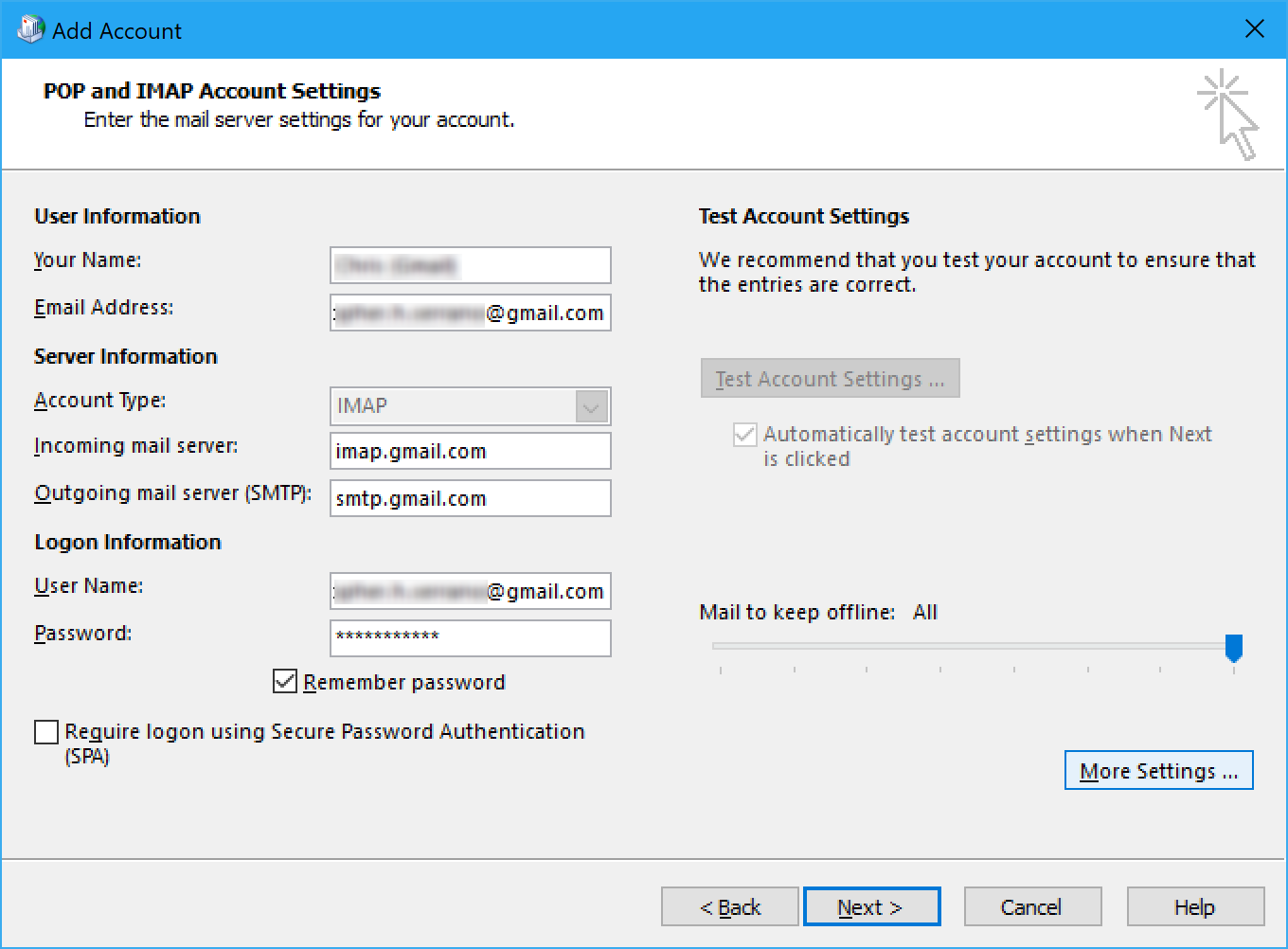Toggle automatically test account settings checkbox

click(x=745, y=435)
